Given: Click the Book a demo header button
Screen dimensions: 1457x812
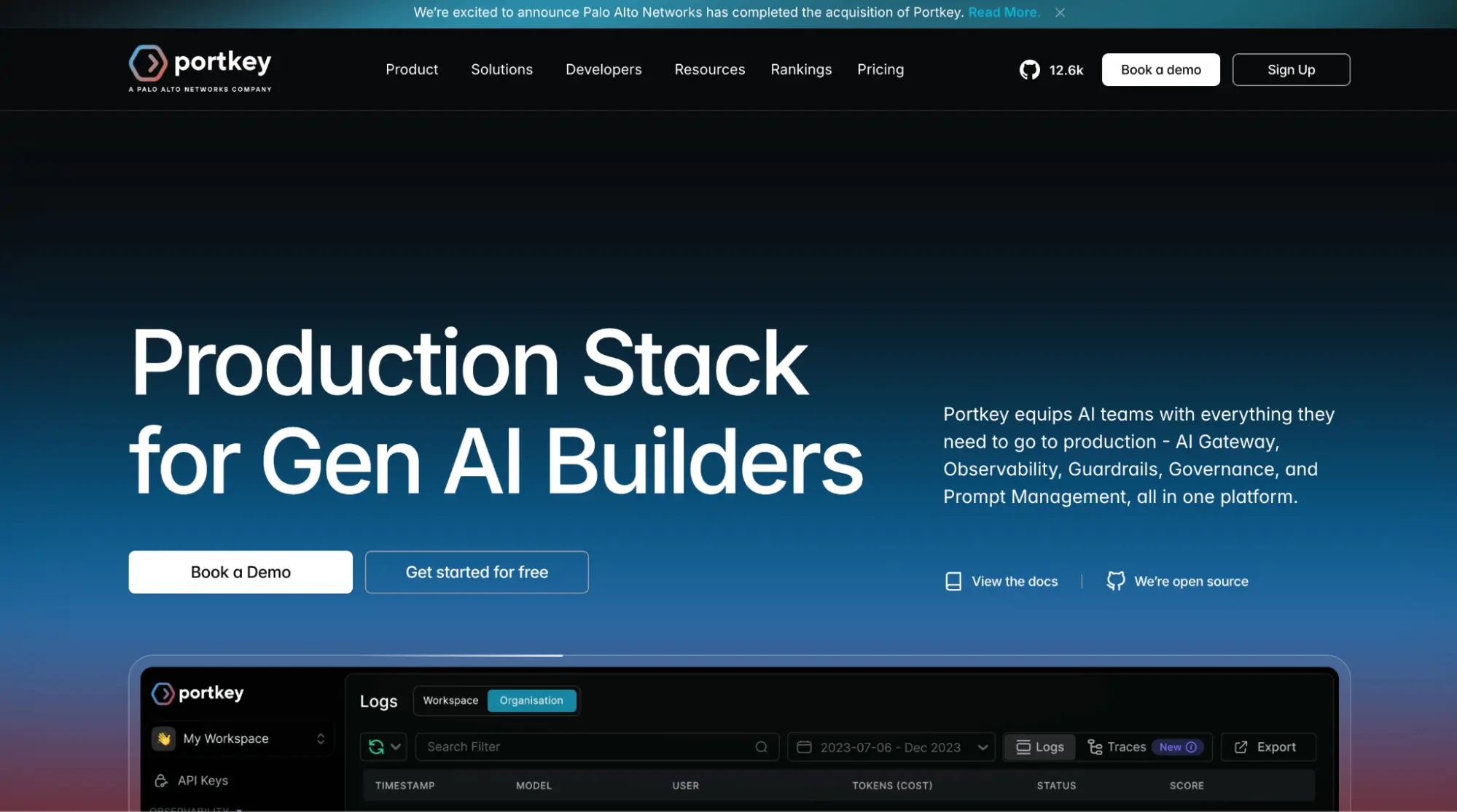Looking at the screenshot, I should point(1160,69).
